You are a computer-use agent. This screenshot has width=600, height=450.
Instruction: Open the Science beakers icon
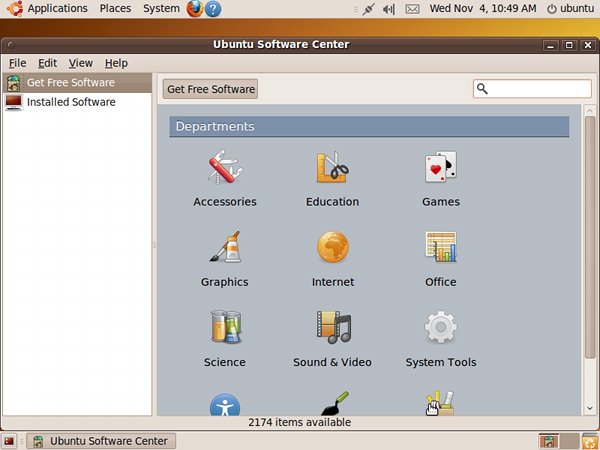click(x=225, y=327)
